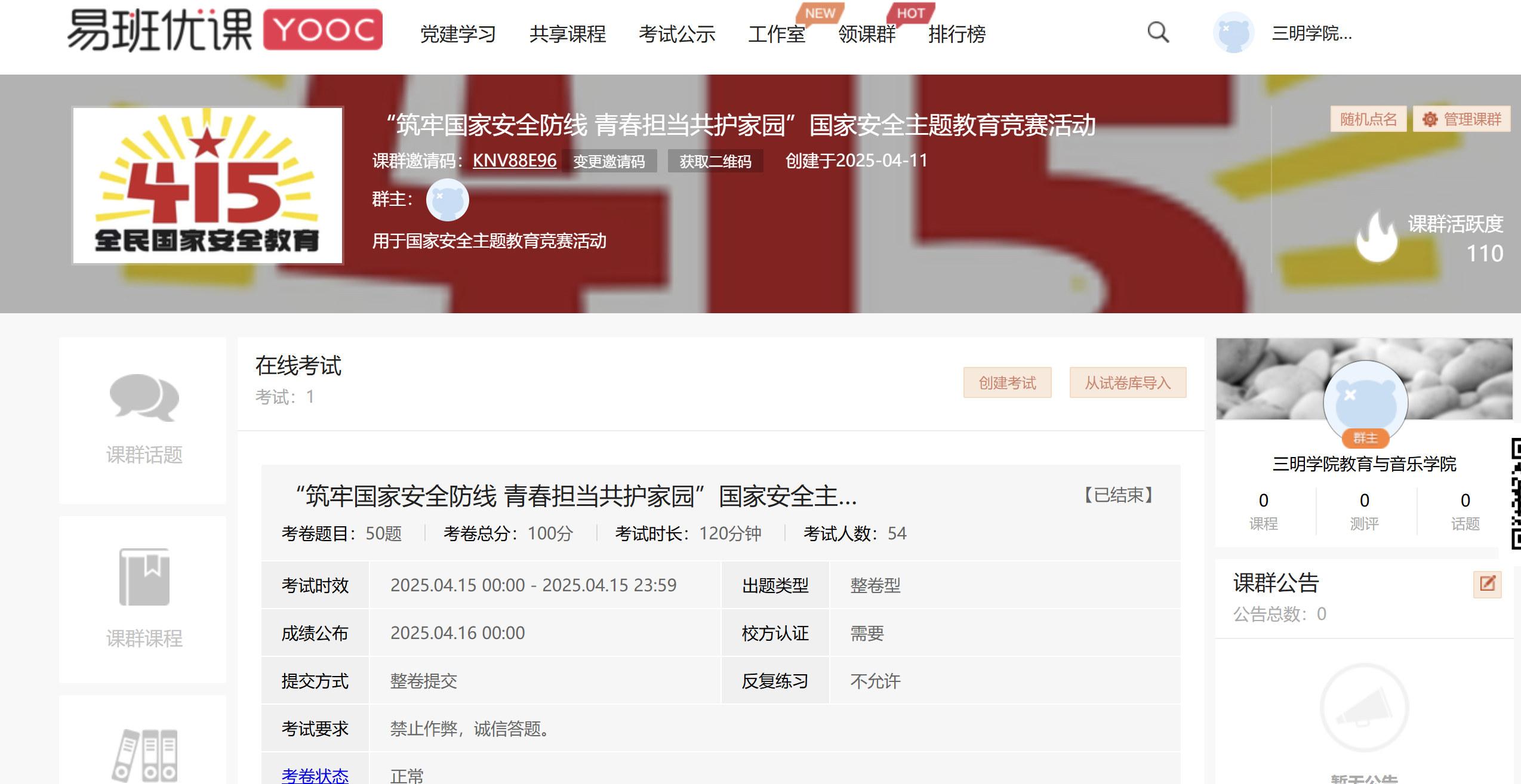
Task: Click the 415 course group thumbnail
Action: coord(207,186)
